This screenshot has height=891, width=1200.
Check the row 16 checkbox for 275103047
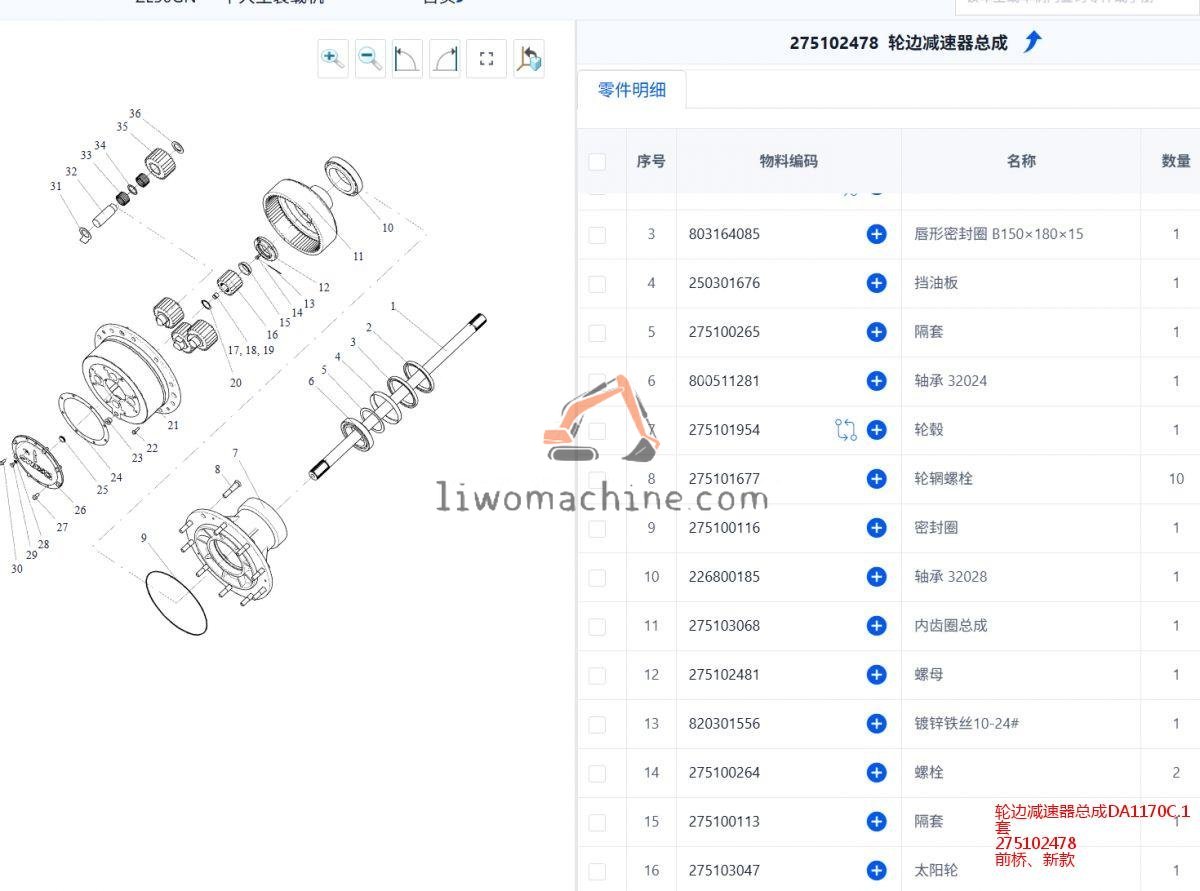point(597,871)
